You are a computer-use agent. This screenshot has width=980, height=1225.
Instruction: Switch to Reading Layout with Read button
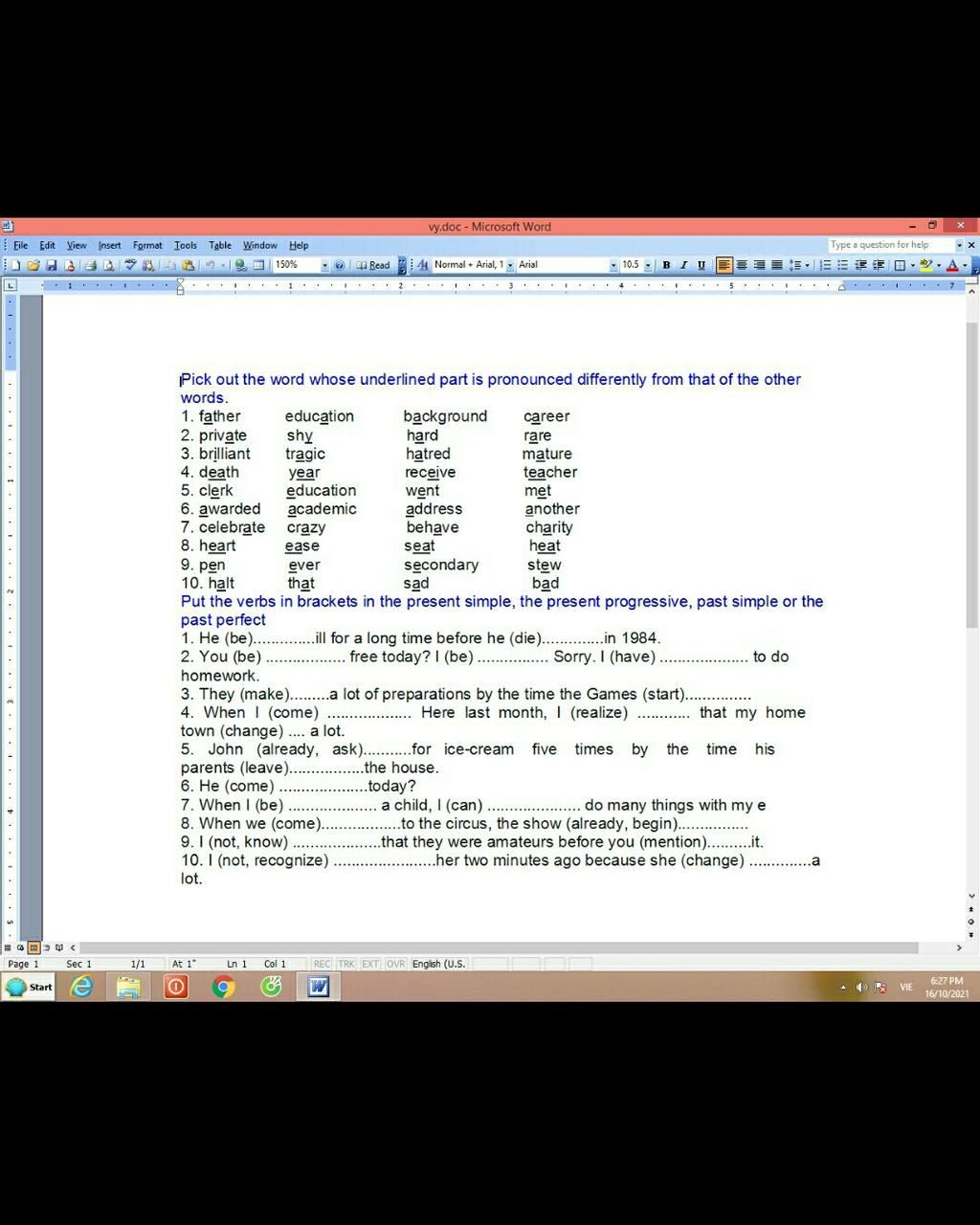click(373, 265)
